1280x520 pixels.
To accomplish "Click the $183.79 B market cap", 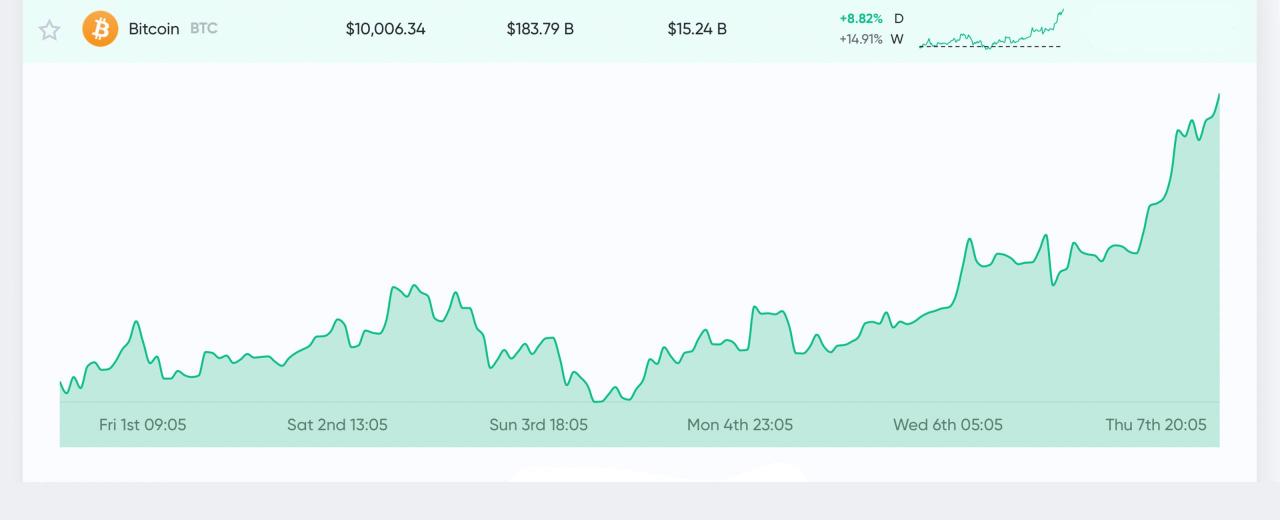I will (x=540, y=29).
